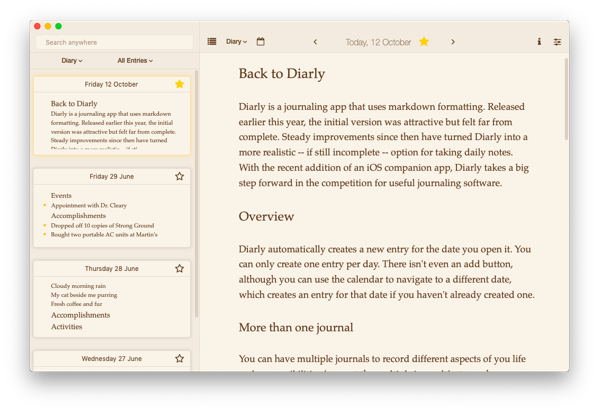
Task: Toggle the entry list sidebar icon
Action: tap(212, 42)
